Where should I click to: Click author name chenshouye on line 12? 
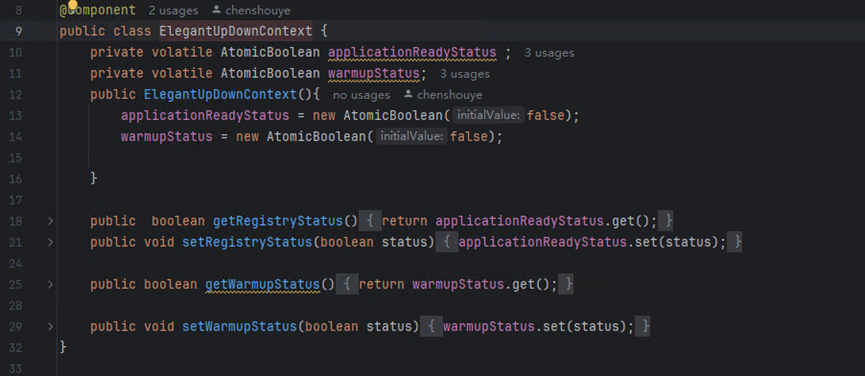[450, 95]
